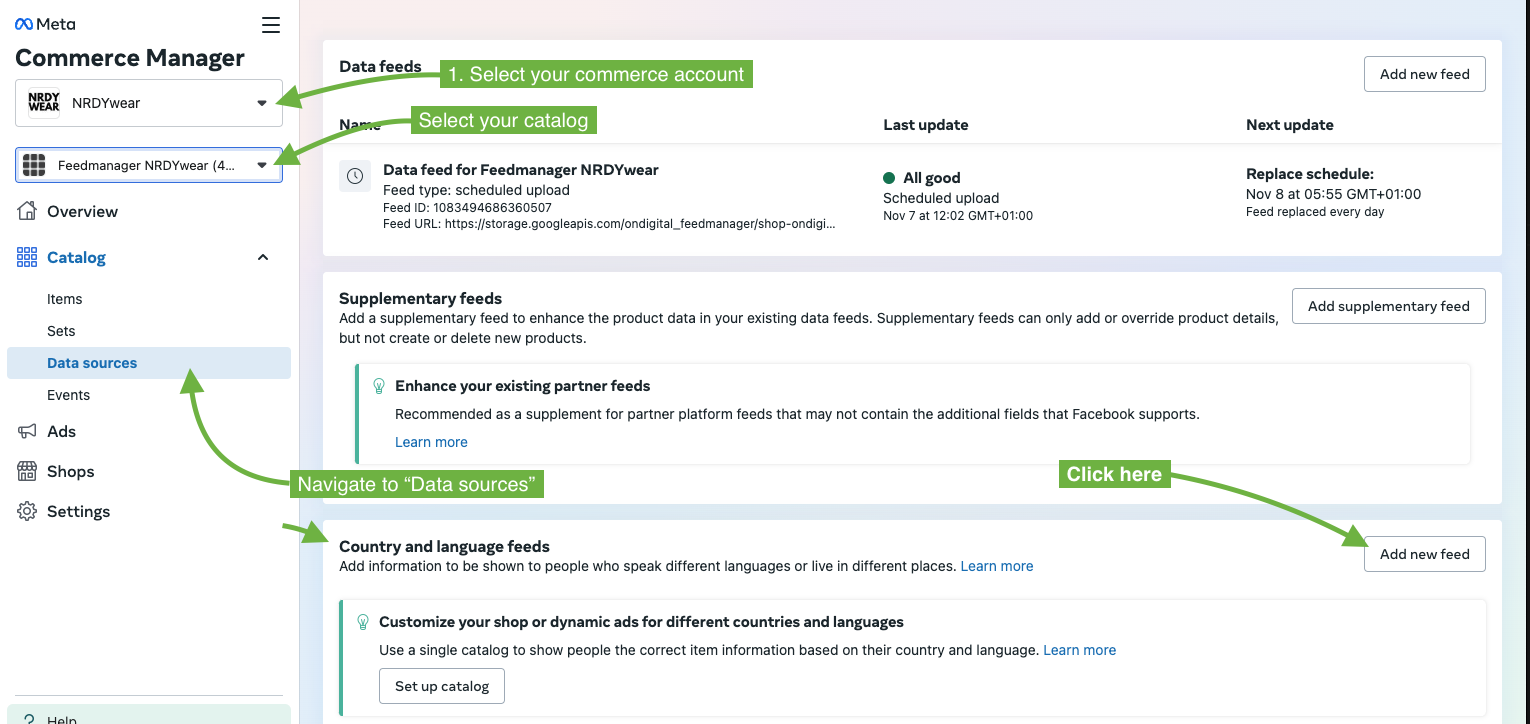Click the scheduled upload clock icon

tap(355, 176)
